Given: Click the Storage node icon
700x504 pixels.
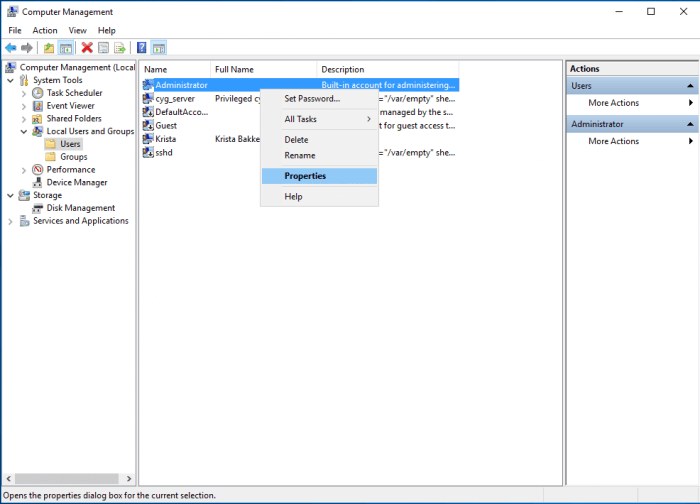Looking at the screenshot, I should 24,195.
